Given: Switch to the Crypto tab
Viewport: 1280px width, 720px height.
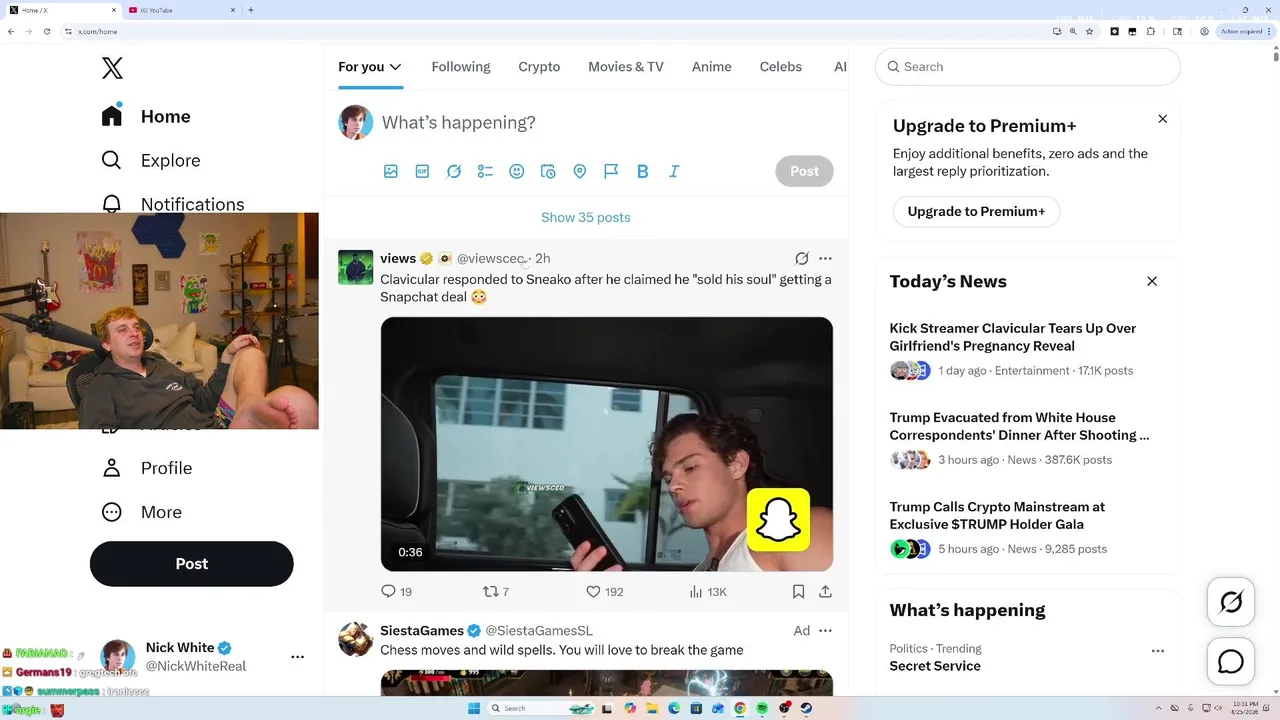Looking at the screenshot, I should pyautogui.click(x=539, y=67).
